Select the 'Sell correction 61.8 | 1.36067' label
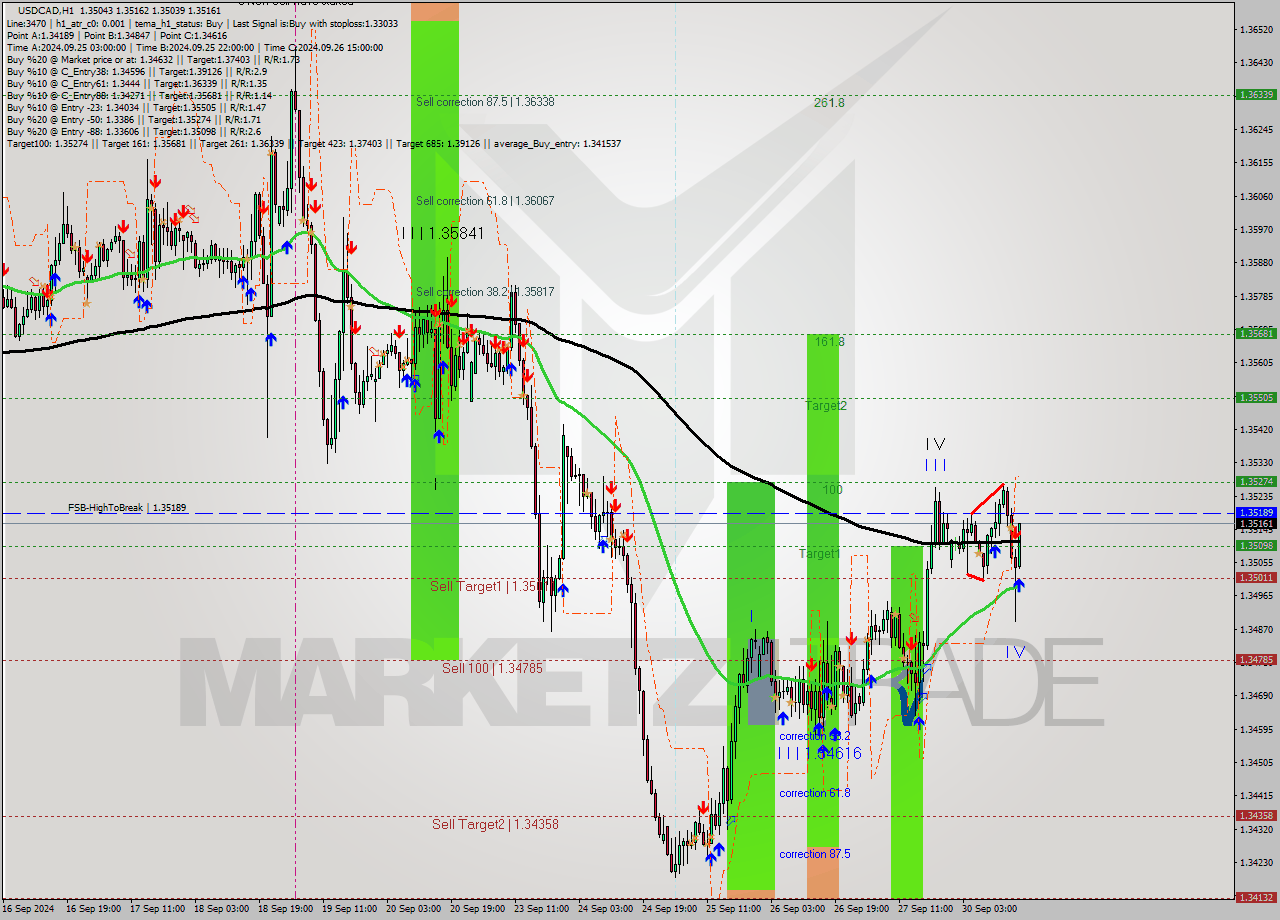1280x920 pixels. 485,201
